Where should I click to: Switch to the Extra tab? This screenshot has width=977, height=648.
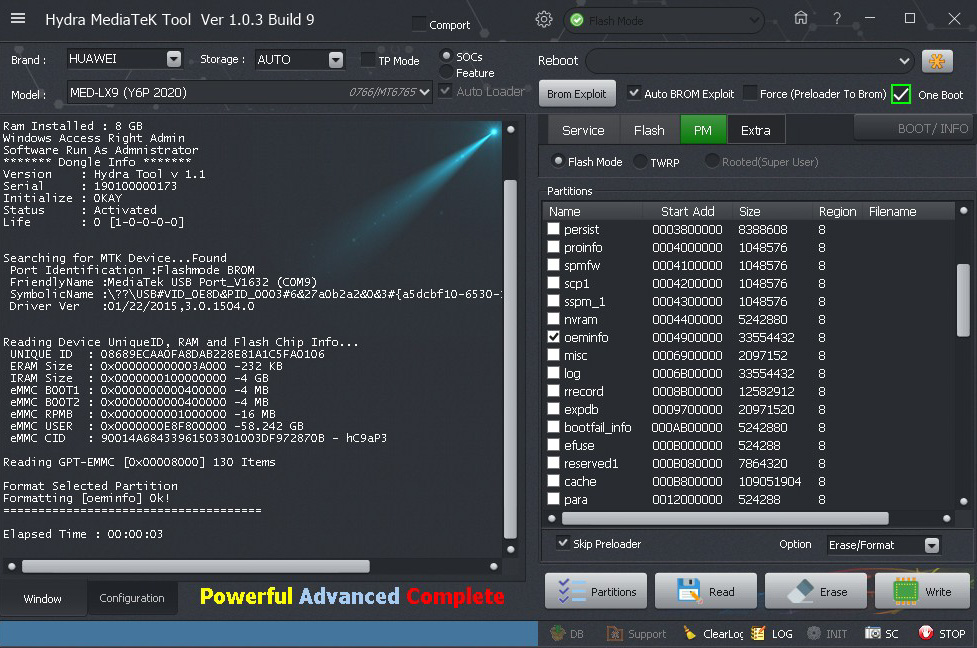(x=755, y=130)
